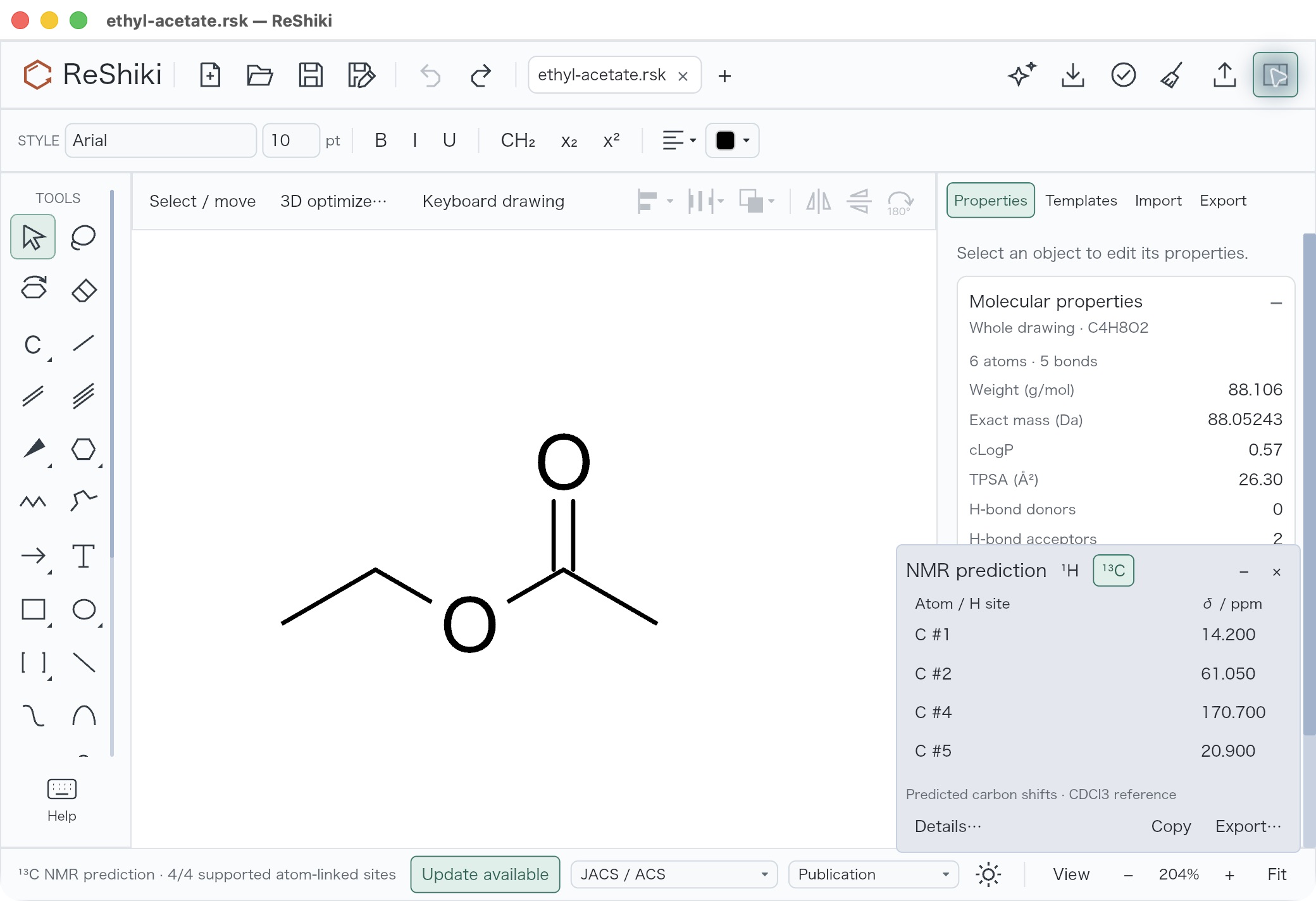Select the ellipse shape tool
Viewport: 1316px width, 901px height.
click(x=83, y=610)
